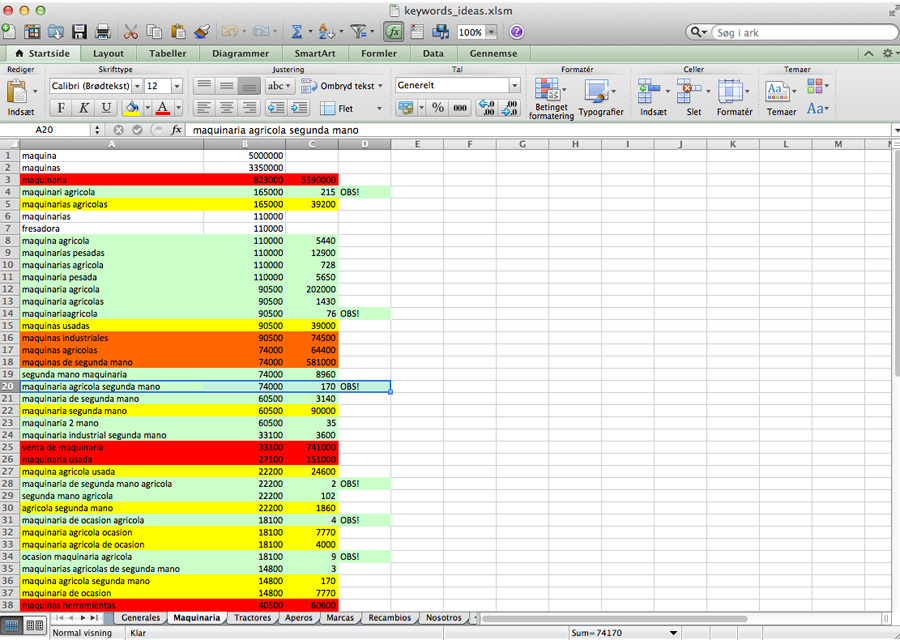Click the yellow fill color button
900x640 pixels.
(x=132, y=108)
